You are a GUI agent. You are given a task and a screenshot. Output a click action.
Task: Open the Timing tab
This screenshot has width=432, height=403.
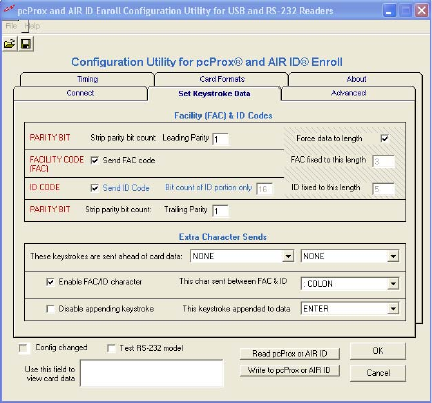click(x=87, y=79)
